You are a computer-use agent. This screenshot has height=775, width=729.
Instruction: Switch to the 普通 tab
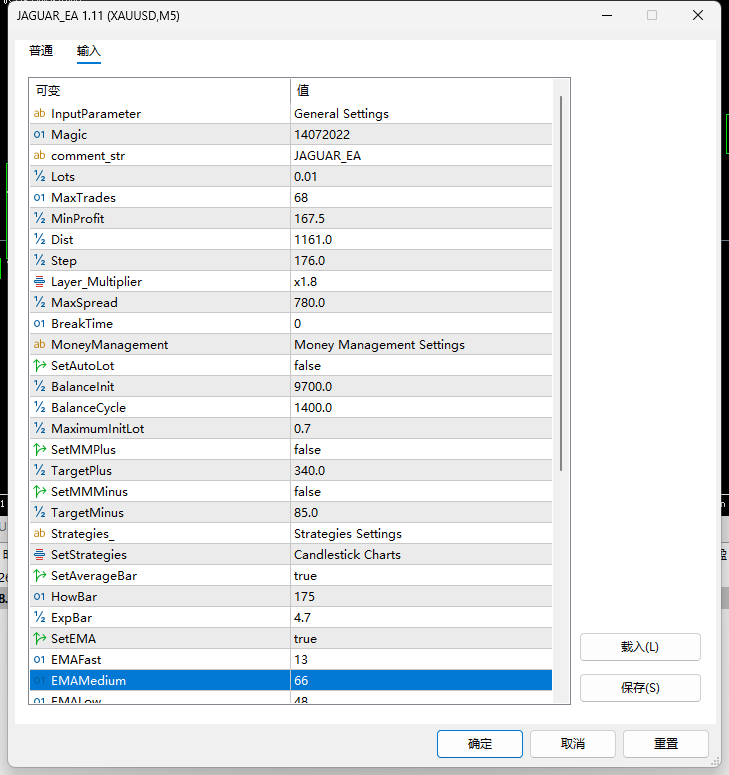pos(41,51)
